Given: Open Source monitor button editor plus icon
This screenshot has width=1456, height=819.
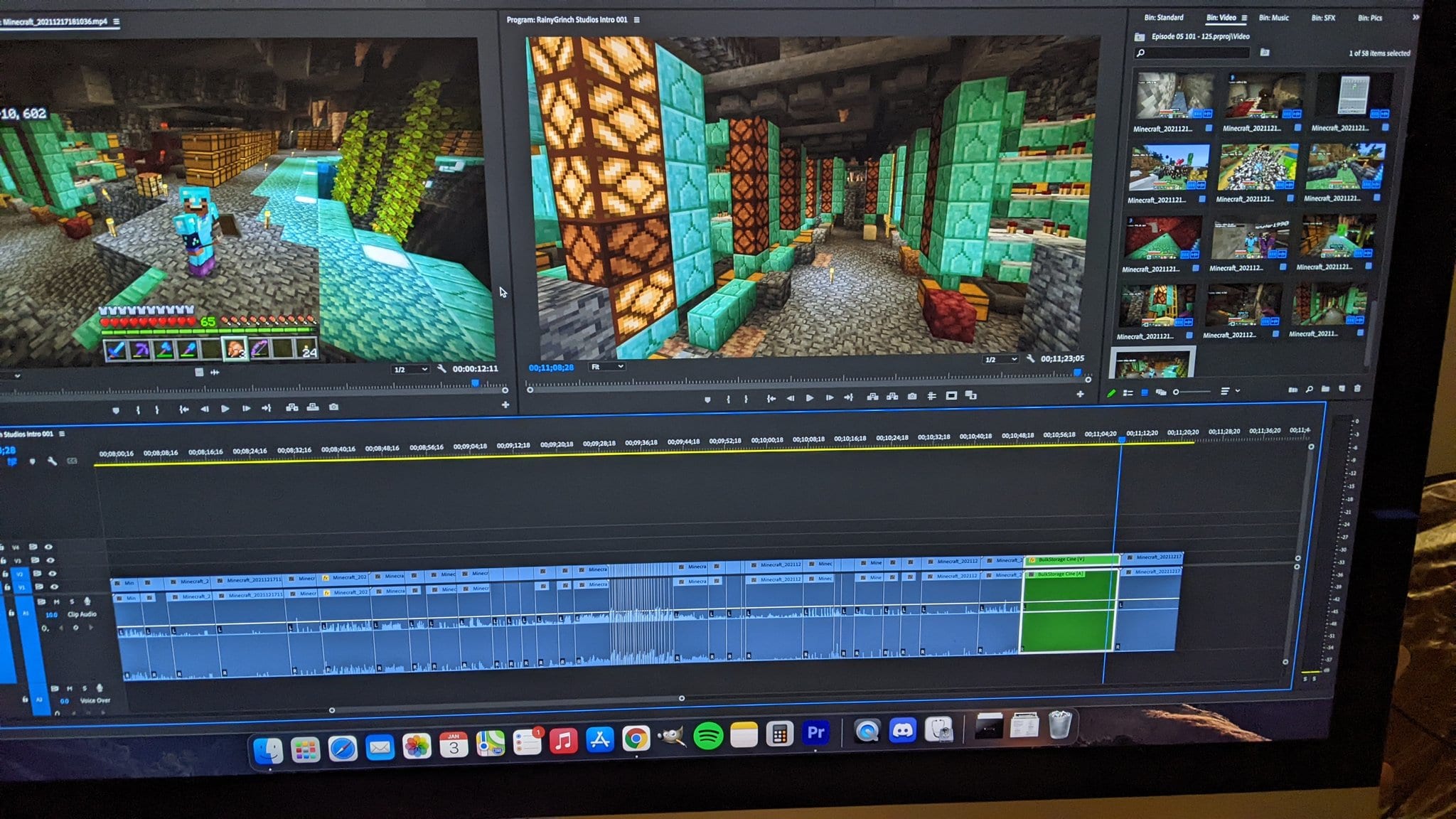Looking at the screenshot, I should pos(505,405).
